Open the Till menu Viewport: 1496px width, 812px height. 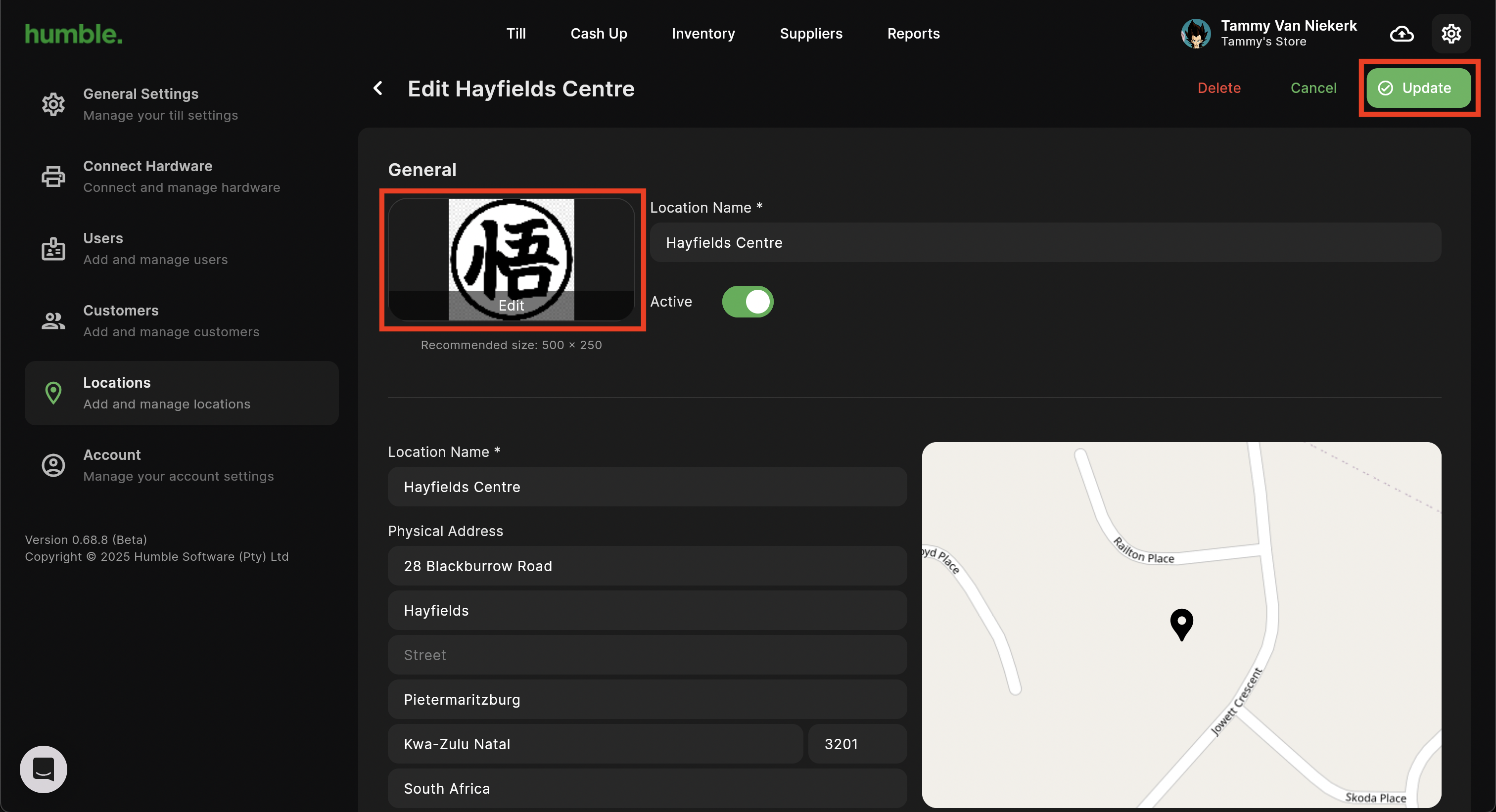click(515, 34)
